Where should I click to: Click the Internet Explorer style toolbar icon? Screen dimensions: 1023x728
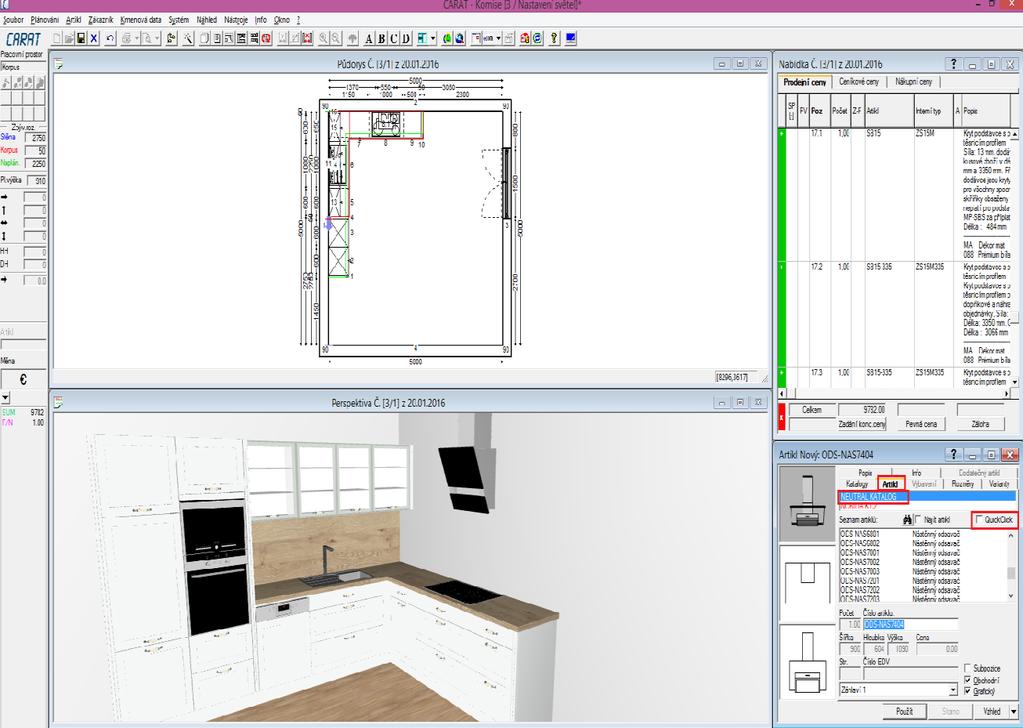[538, 38]
